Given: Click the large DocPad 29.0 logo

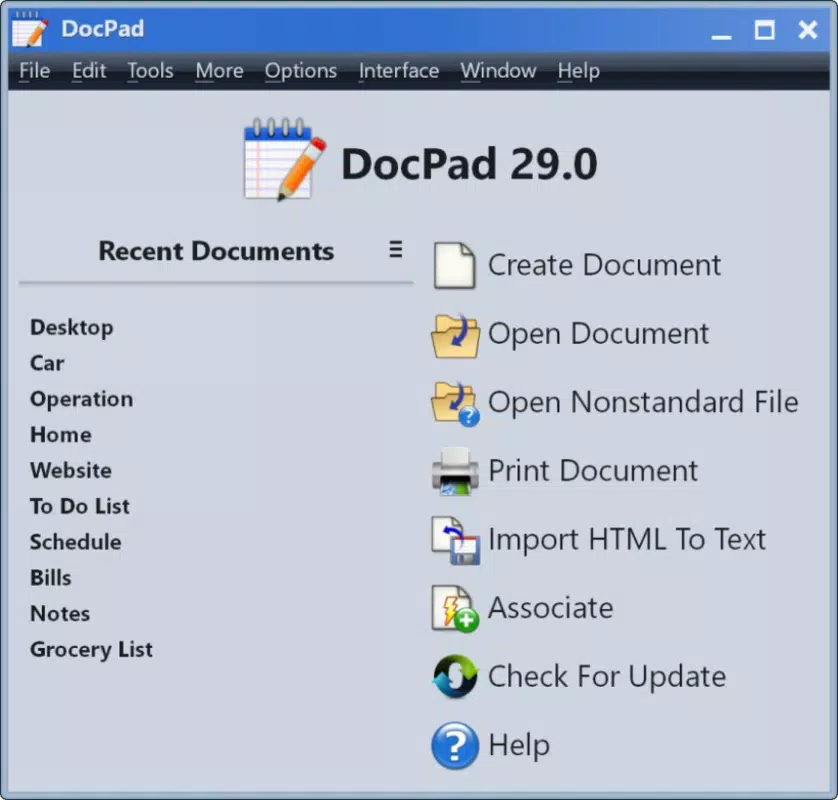Looking at the screenshot, I should (284, 159).
